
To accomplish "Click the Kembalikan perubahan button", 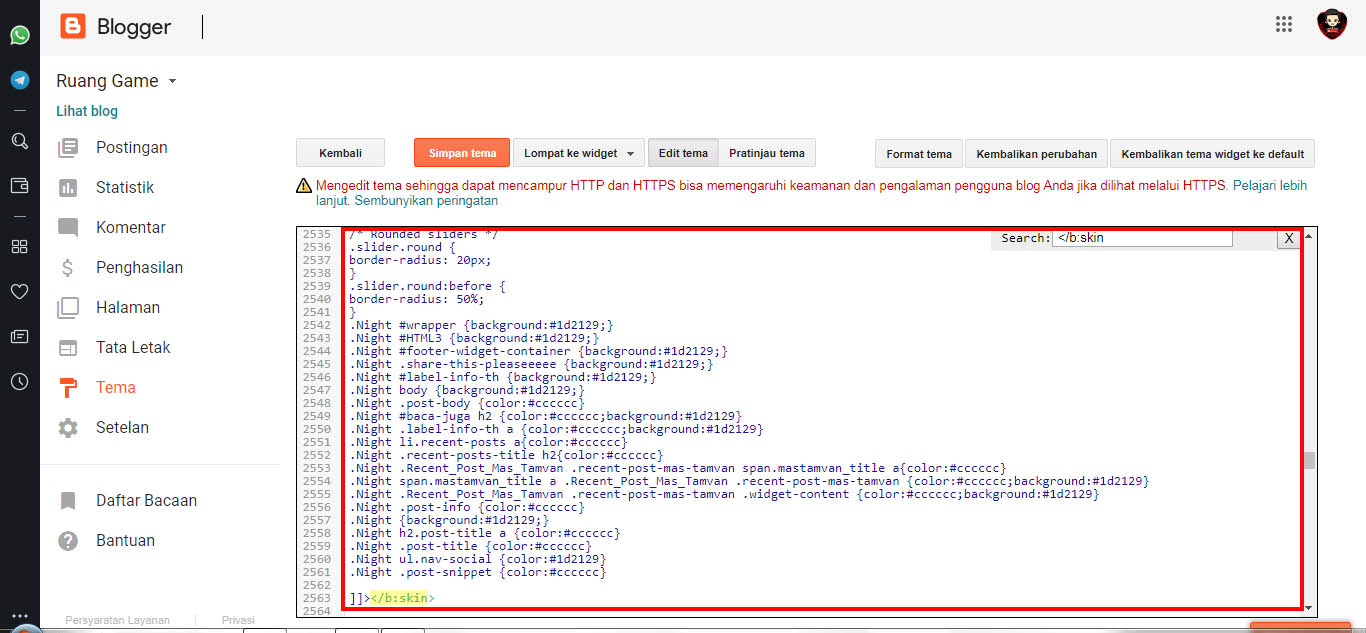I will [x=1036, y=154].
